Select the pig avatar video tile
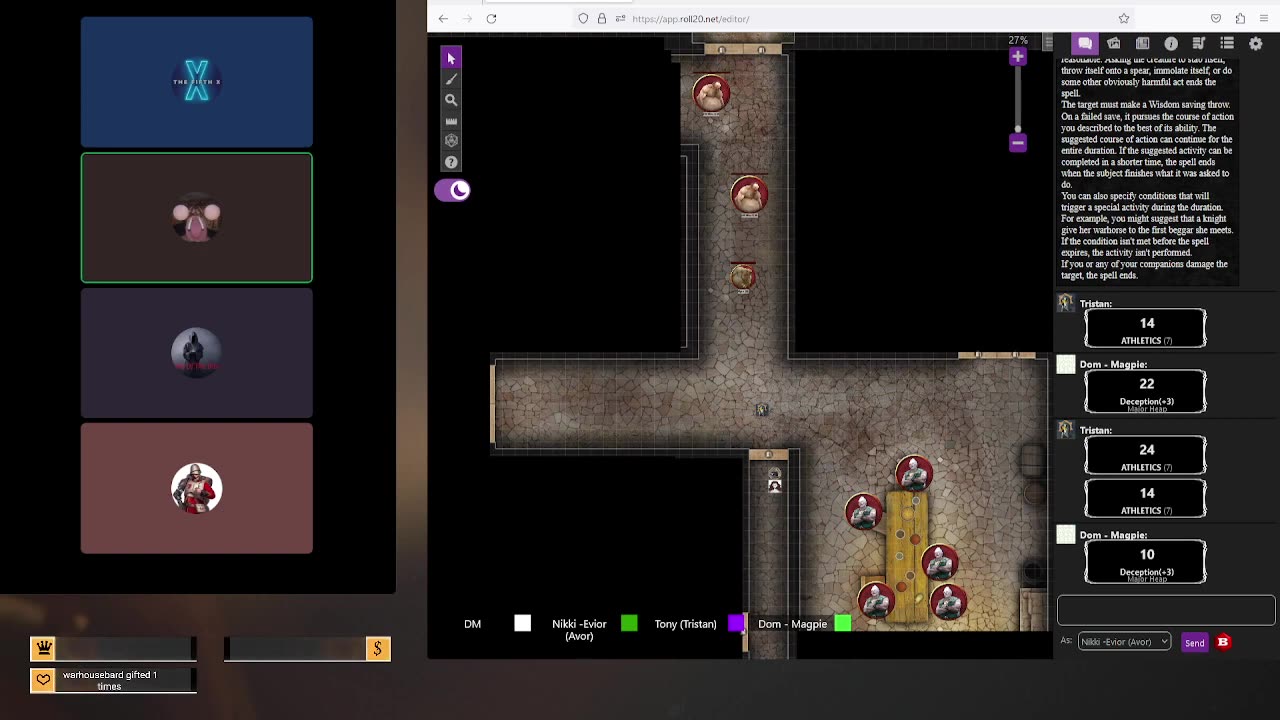Image resolution: width=1280 pixels, height=720 pixels. [x=197, y=218]
